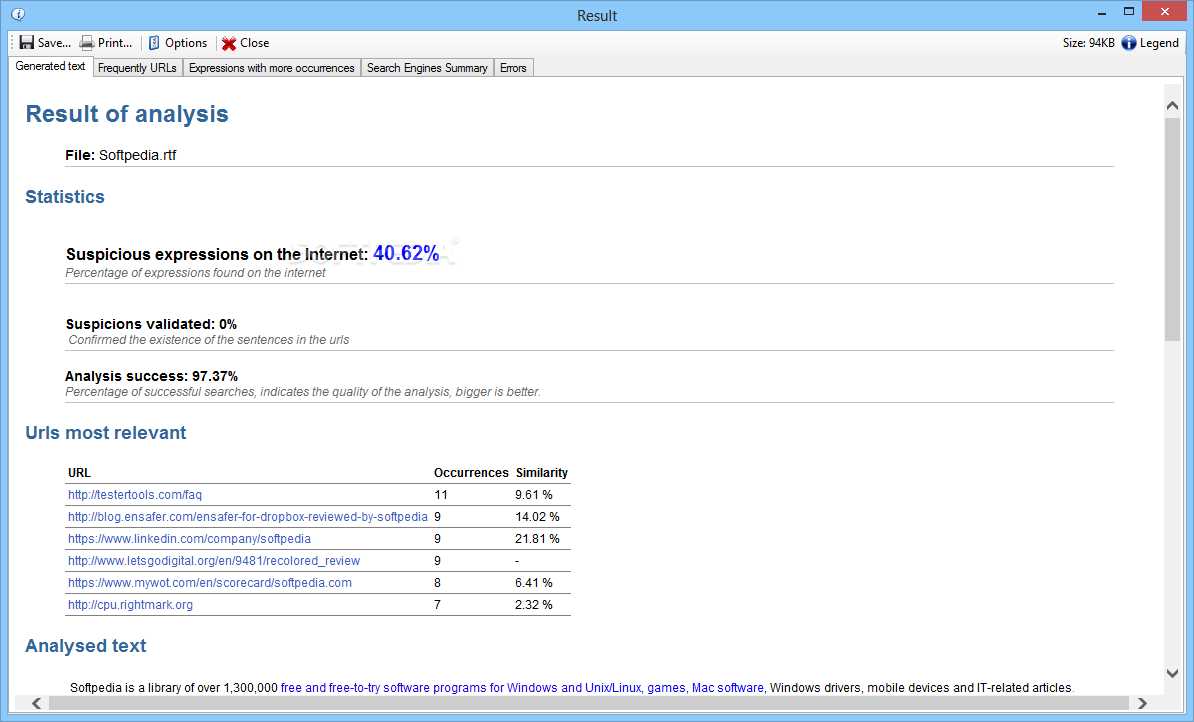Click the horizontal scrollbar right arrow
The height and width of the screenshot is (722, 1194).
tap(1141, 703)
